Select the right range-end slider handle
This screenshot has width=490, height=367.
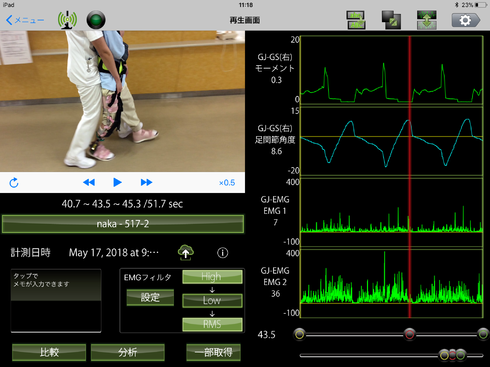pos(483,334)
